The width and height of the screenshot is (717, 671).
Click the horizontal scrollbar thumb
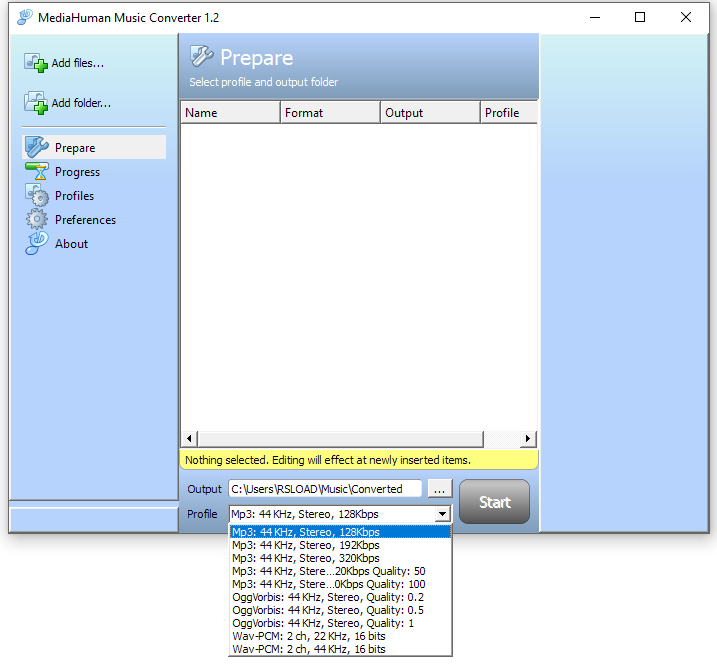pyautogui.click(x=341, y=439)
